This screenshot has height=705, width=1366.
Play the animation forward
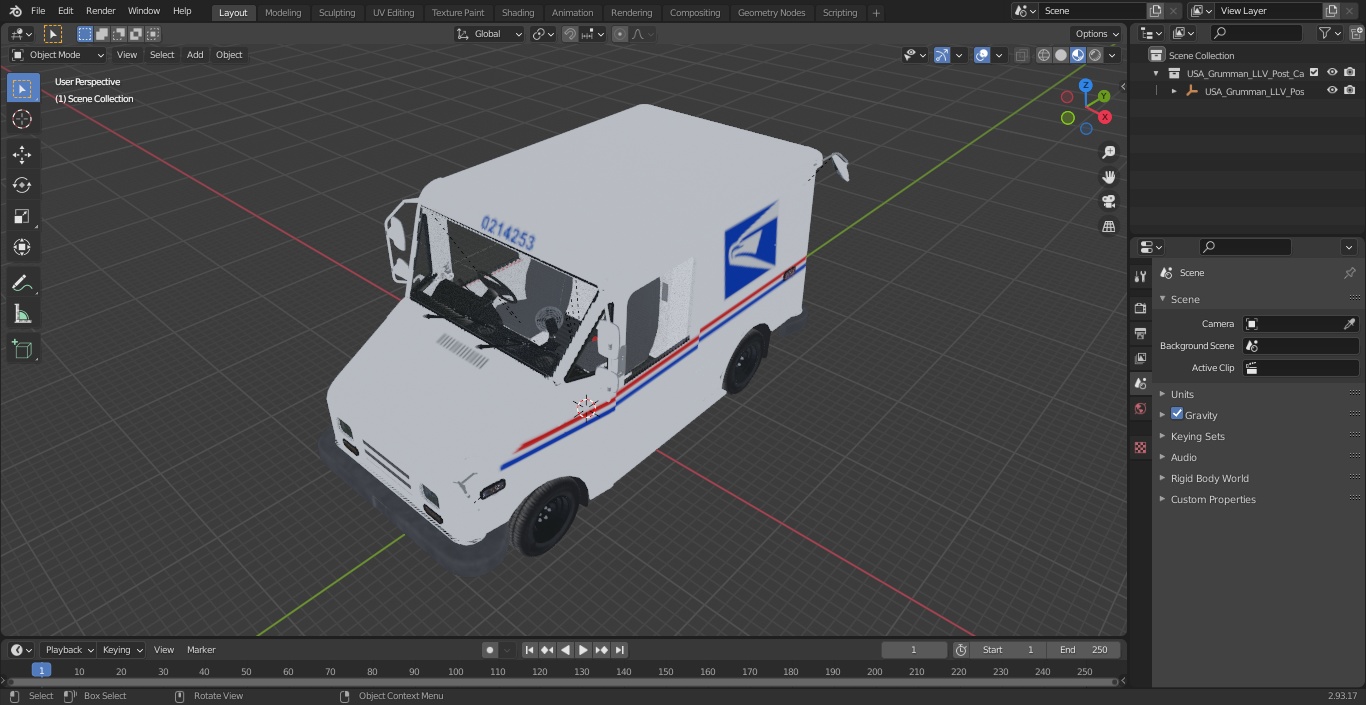[x=584, y=650]
